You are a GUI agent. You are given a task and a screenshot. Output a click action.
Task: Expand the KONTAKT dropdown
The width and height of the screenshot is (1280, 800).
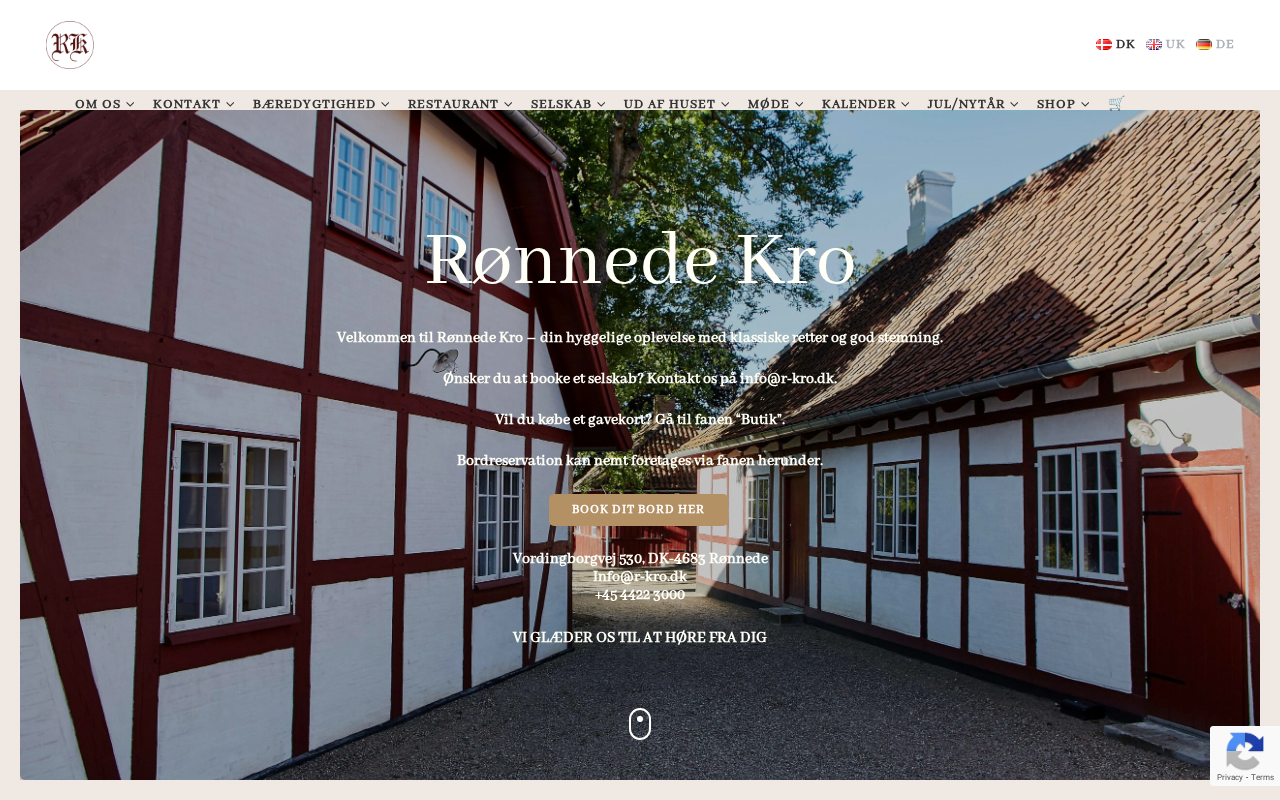pyautogui.click(x=194, y=104)
